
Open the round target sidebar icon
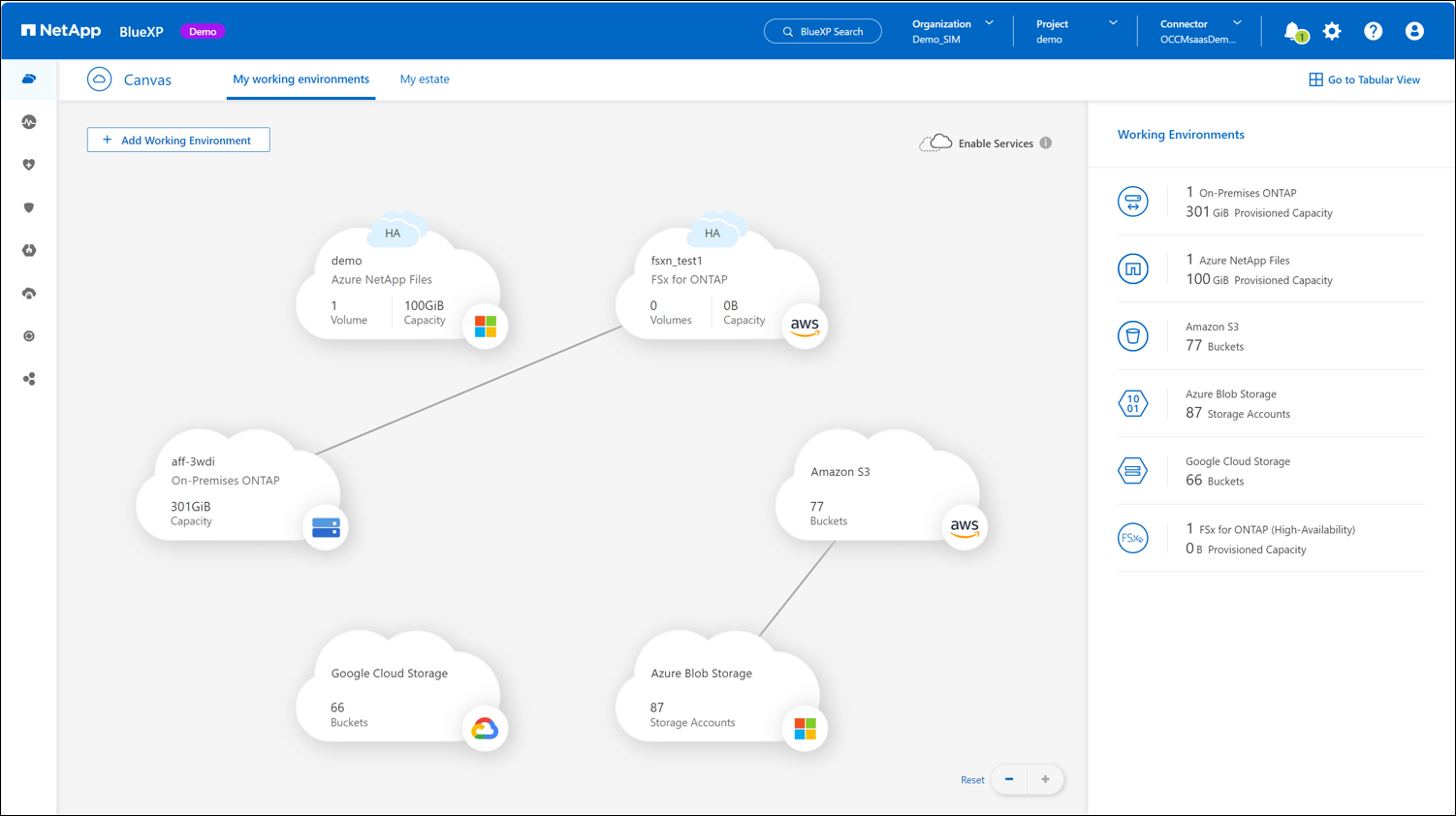coord(29,336)
